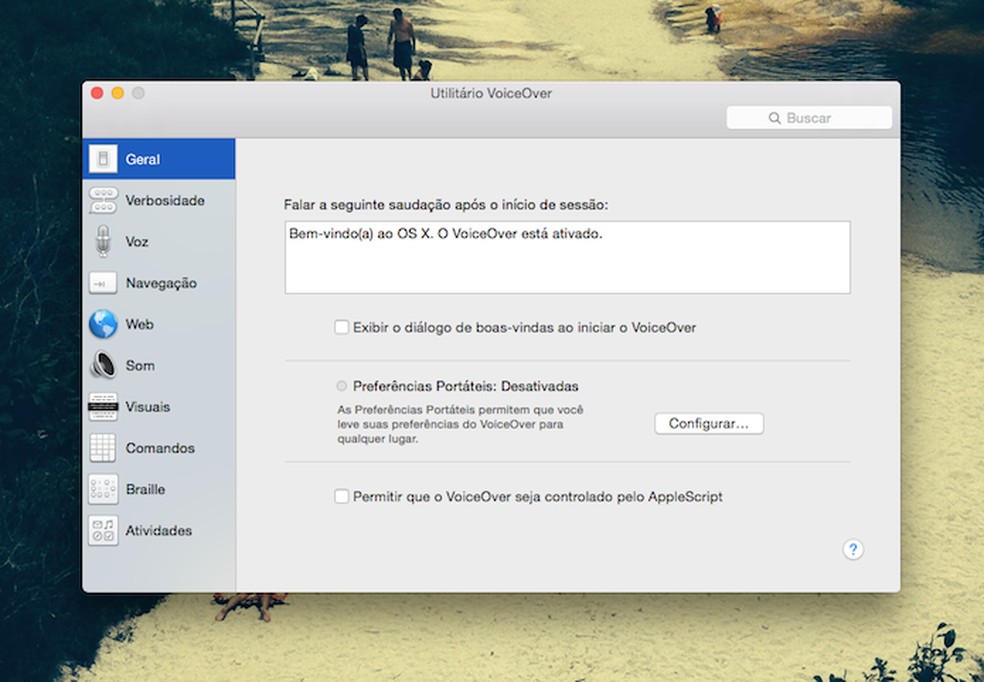Click the green zoom window control

[x=137, y=91]
